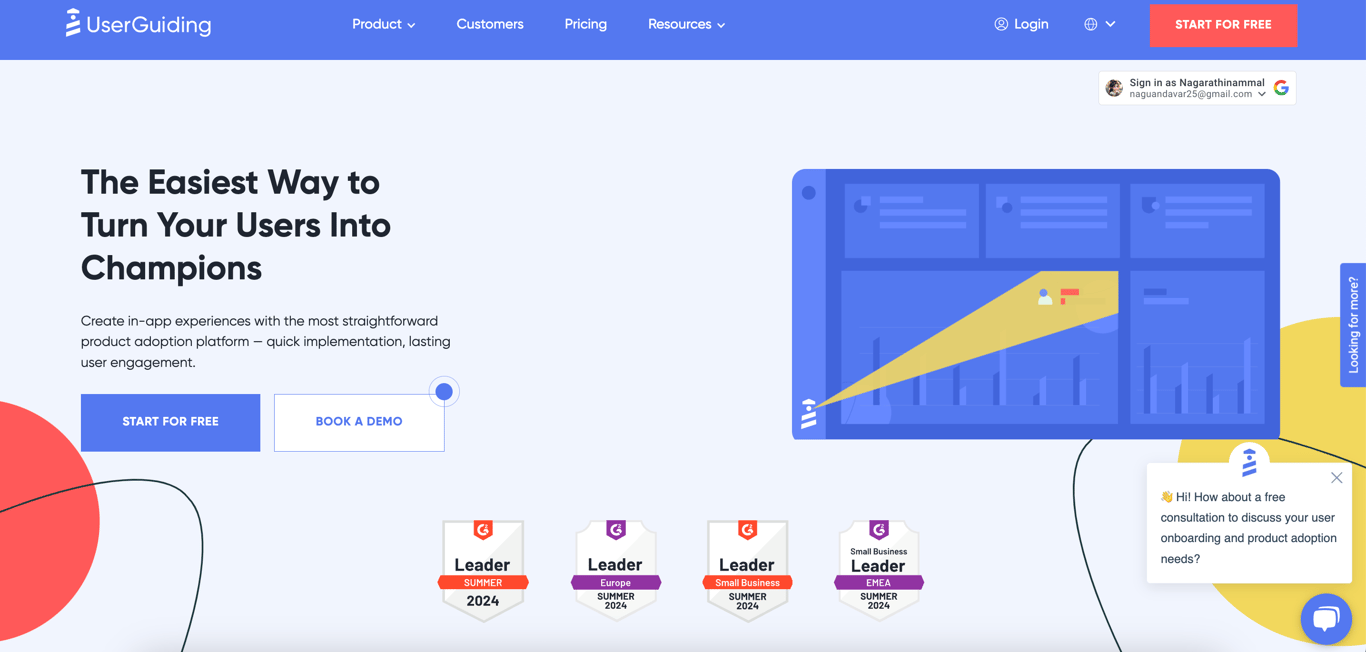
Task: Expand account chevron in Google sign-in prompt
Action: pyautogui.click(x=1261, y=94)
